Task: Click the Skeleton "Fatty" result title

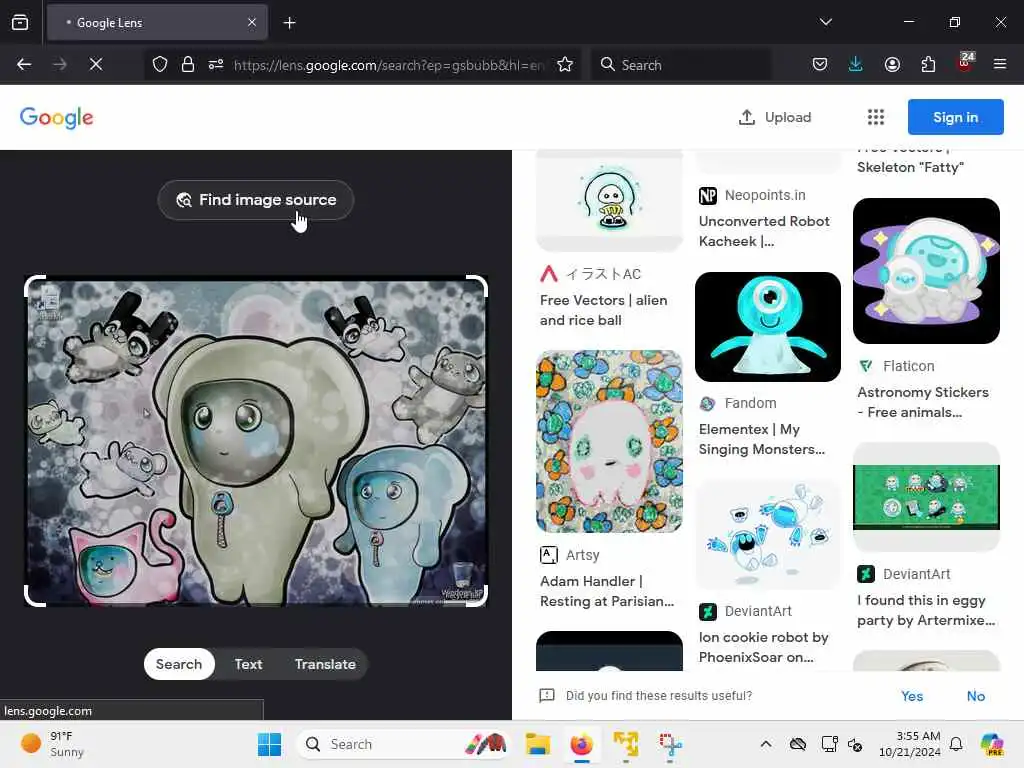Action: [x=910, y=167]
